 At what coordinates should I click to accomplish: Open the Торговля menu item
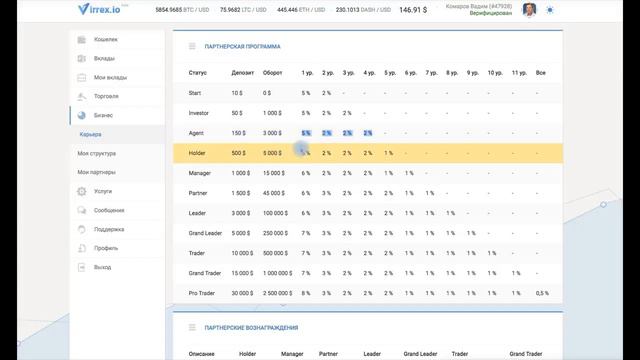point(106,96)
